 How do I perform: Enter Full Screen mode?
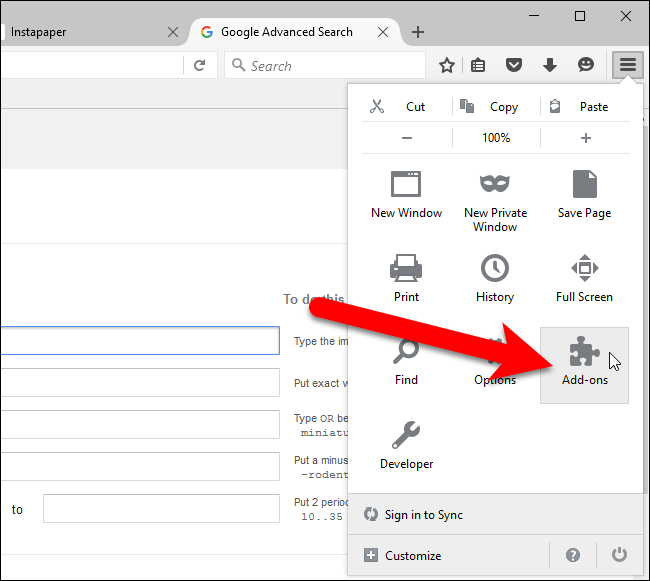point(584,278)
